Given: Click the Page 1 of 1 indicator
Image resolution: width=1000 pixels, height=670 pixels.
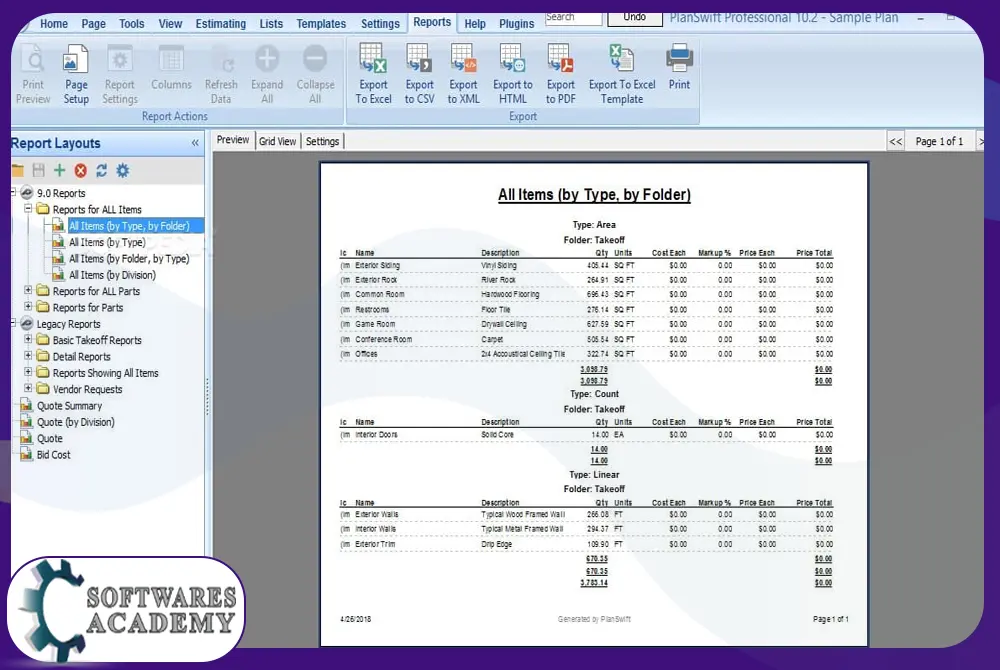Looking at the screenshot, I should point(939,142).
